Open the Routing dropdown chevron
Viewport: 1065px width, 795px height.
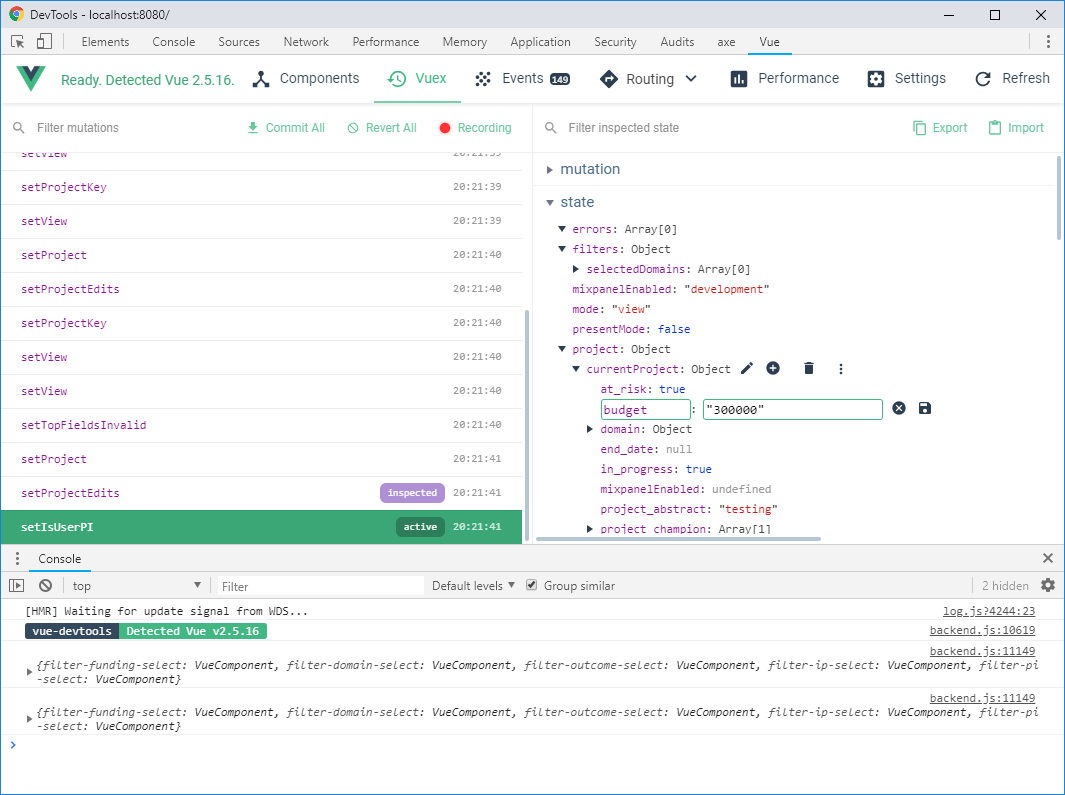tap(689, 78)
